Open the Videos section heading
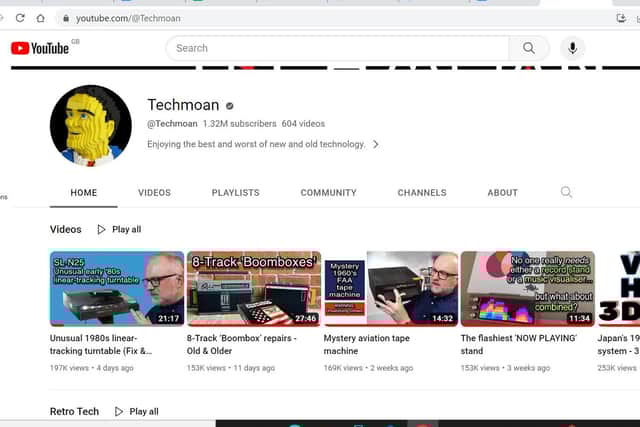The width and height of the screenshot is (640, 427). coord(66,229)
